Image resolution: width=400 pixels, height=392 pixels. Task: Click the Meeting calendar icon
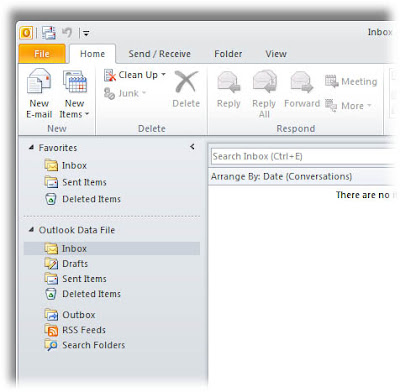pyautogui.click(x=332, y=81)
